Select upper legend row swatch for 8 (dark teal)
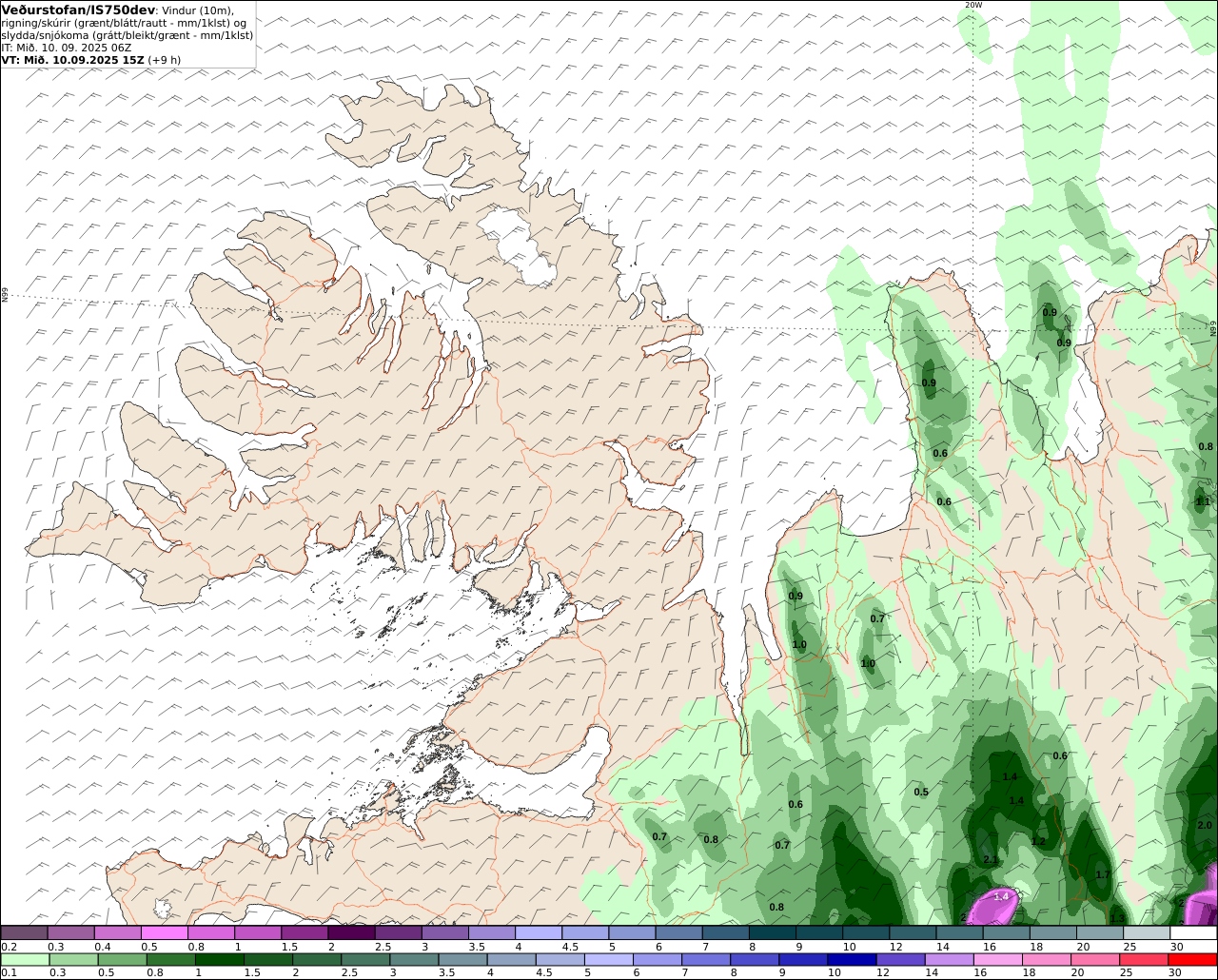Viewport: 1218px width, 980px height. pos(773,933)
